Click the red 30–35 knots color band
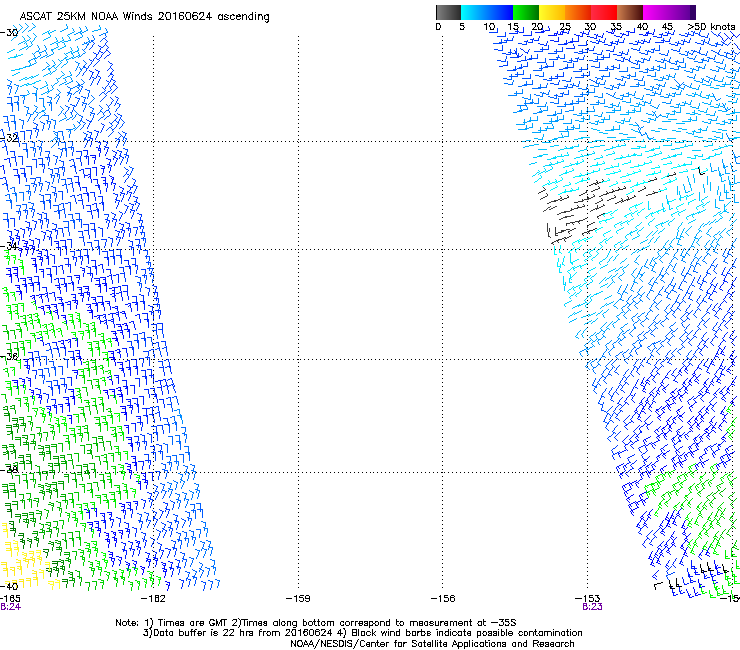Screen dimensions: 740x650 tap(604, 12)
